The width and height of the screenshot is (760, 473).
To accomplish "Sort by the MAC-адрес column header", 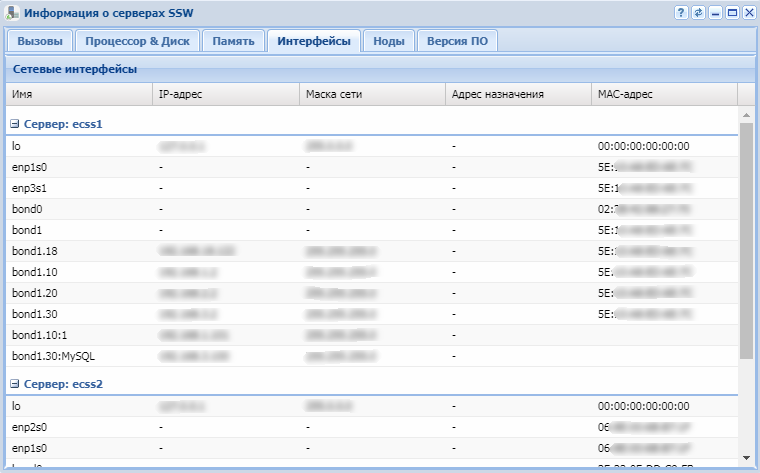I will (x=665, y=94).
